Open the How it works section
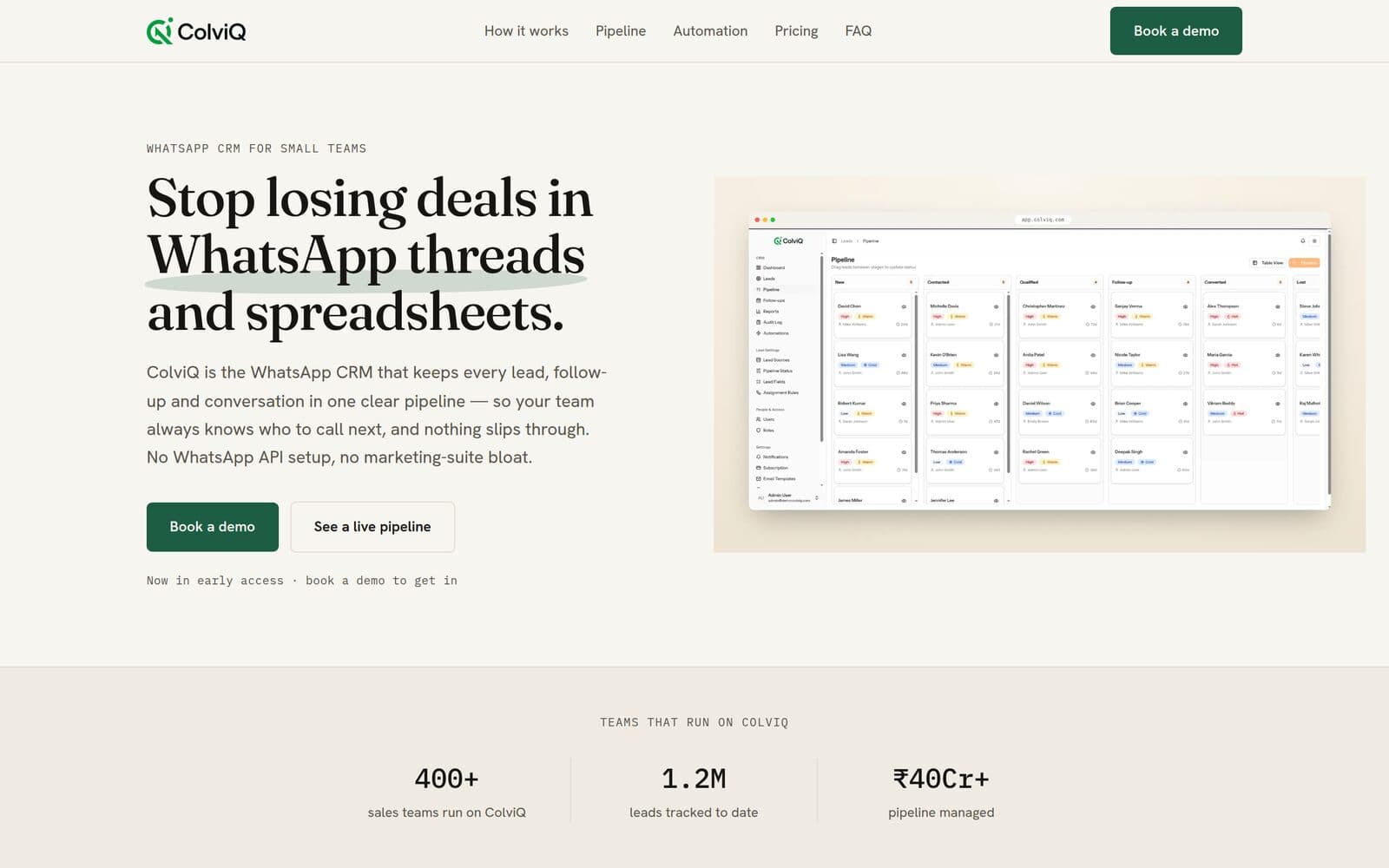Screen dimensions: 1389x868 point(526,31)
